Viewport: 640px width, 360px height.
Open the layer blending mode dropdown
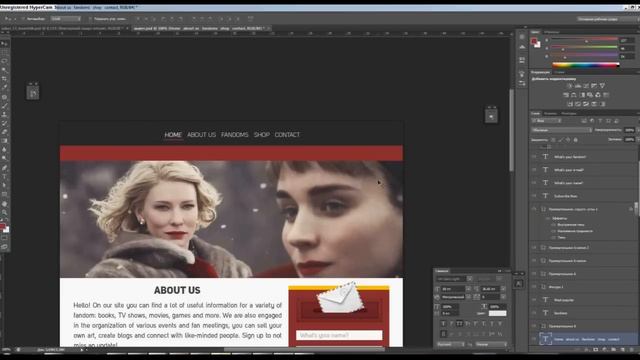click(561, 130)
